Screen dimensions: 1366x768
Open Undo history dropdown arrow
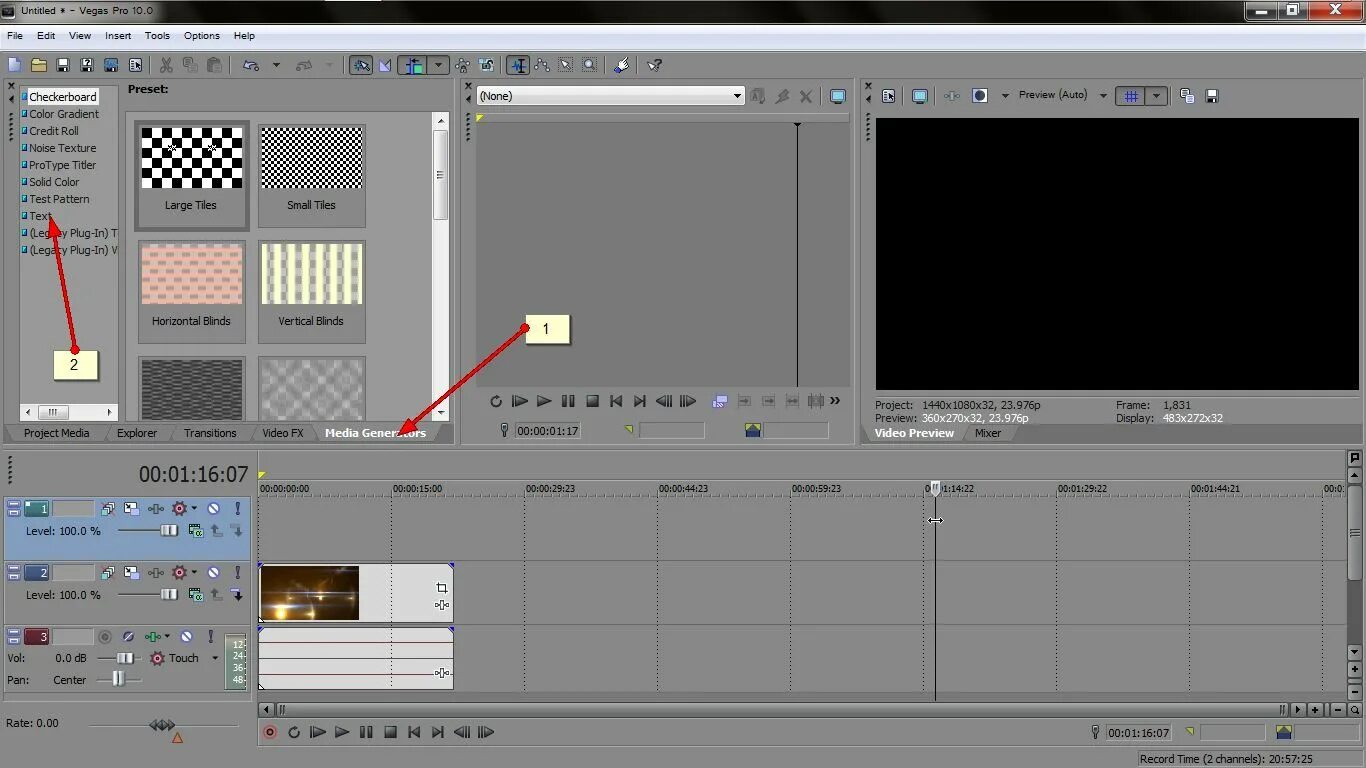point(276,65)
